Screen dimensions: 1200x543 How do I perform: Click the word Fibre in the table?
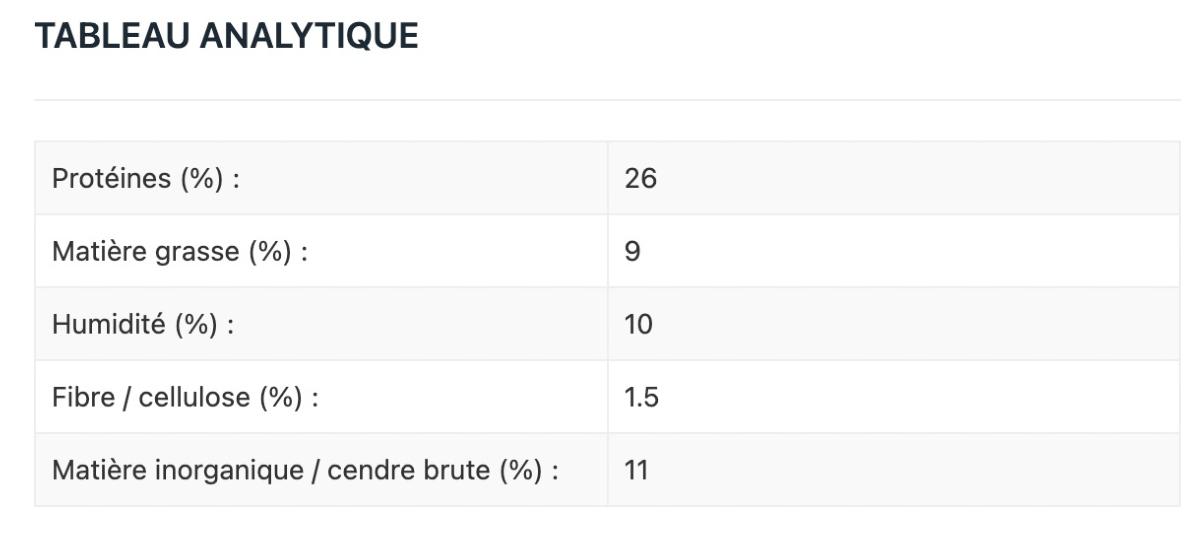pos(75,398)
